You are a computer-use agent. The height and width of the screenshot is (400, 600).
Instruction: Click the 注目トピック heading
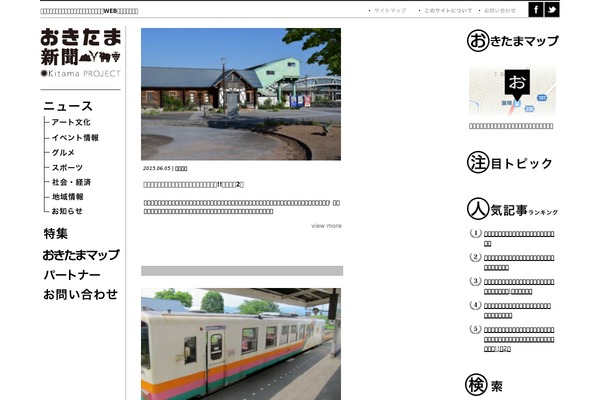pos(510,163)
